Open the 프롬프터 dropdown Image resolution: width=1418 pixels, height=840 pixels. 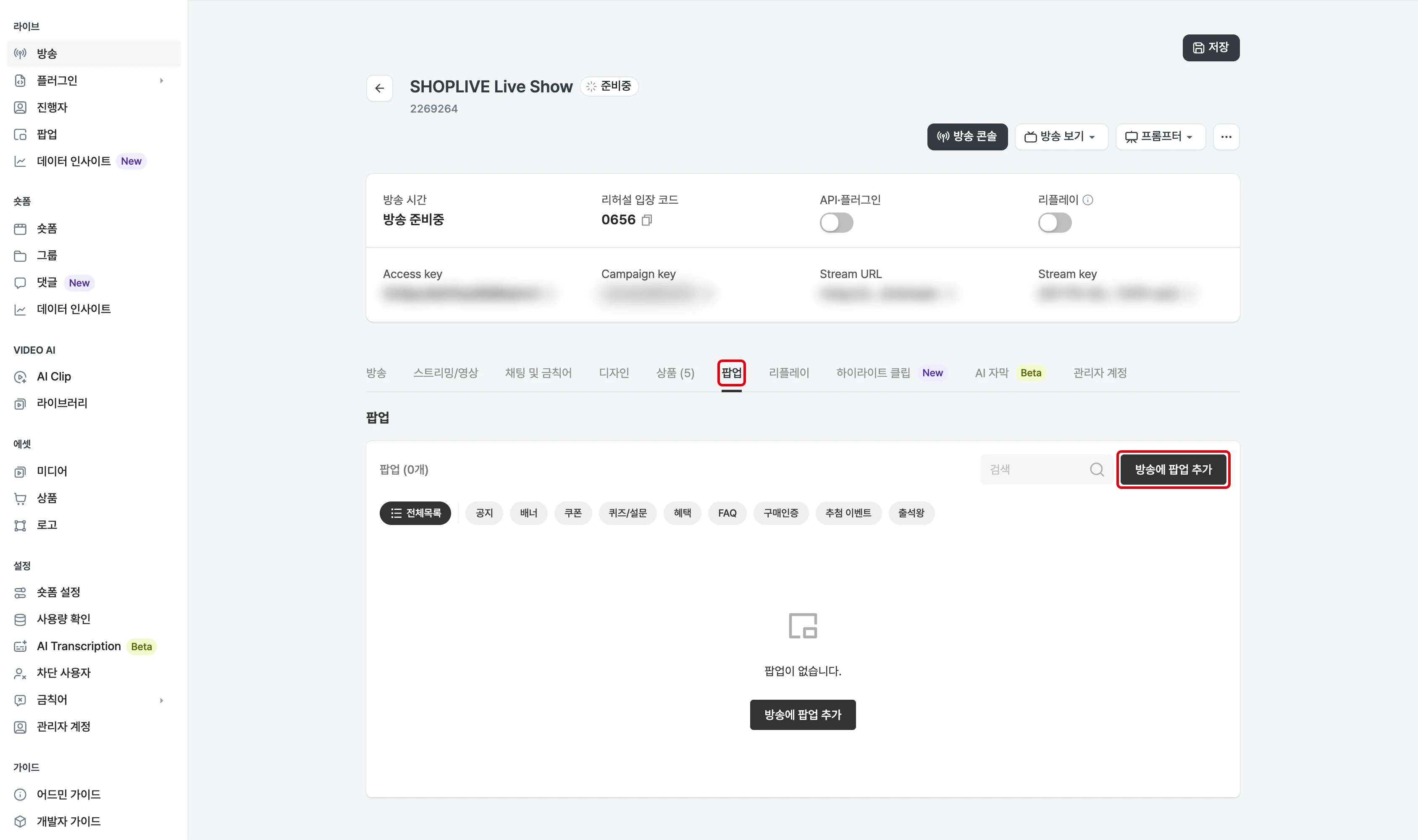(x=1161, y=137)
